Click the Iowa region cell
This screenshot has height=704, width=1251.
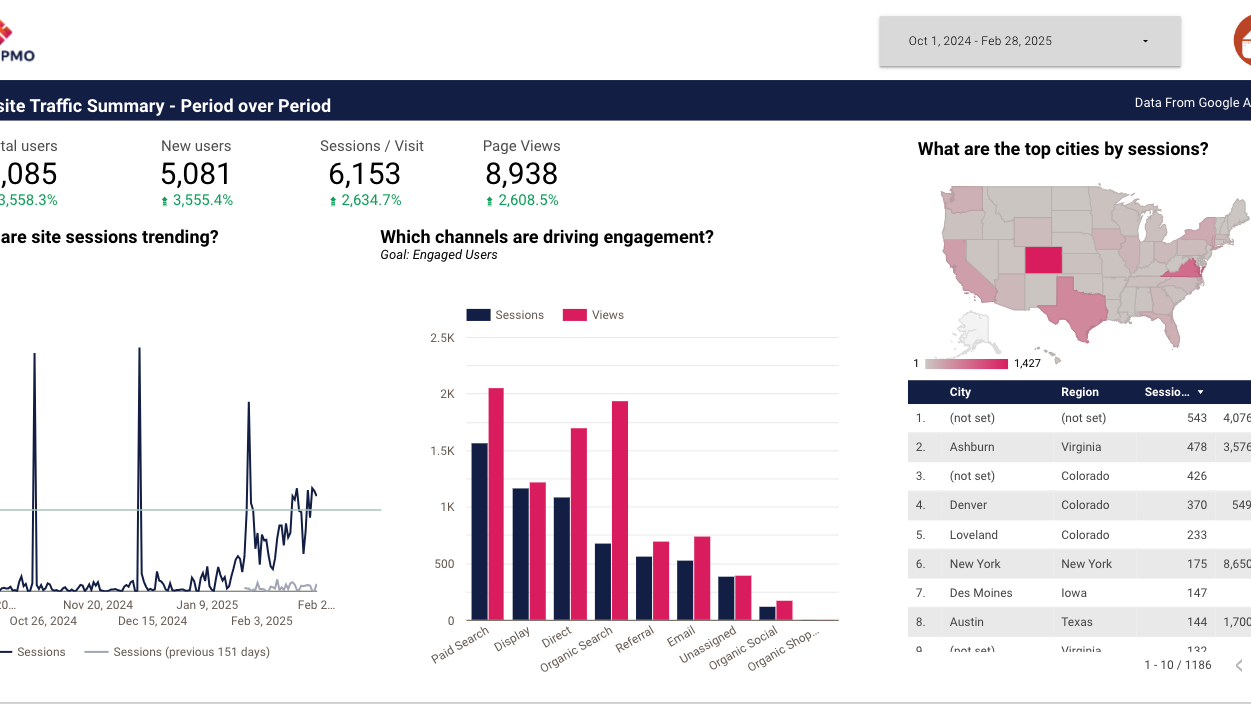point(1073,593)
